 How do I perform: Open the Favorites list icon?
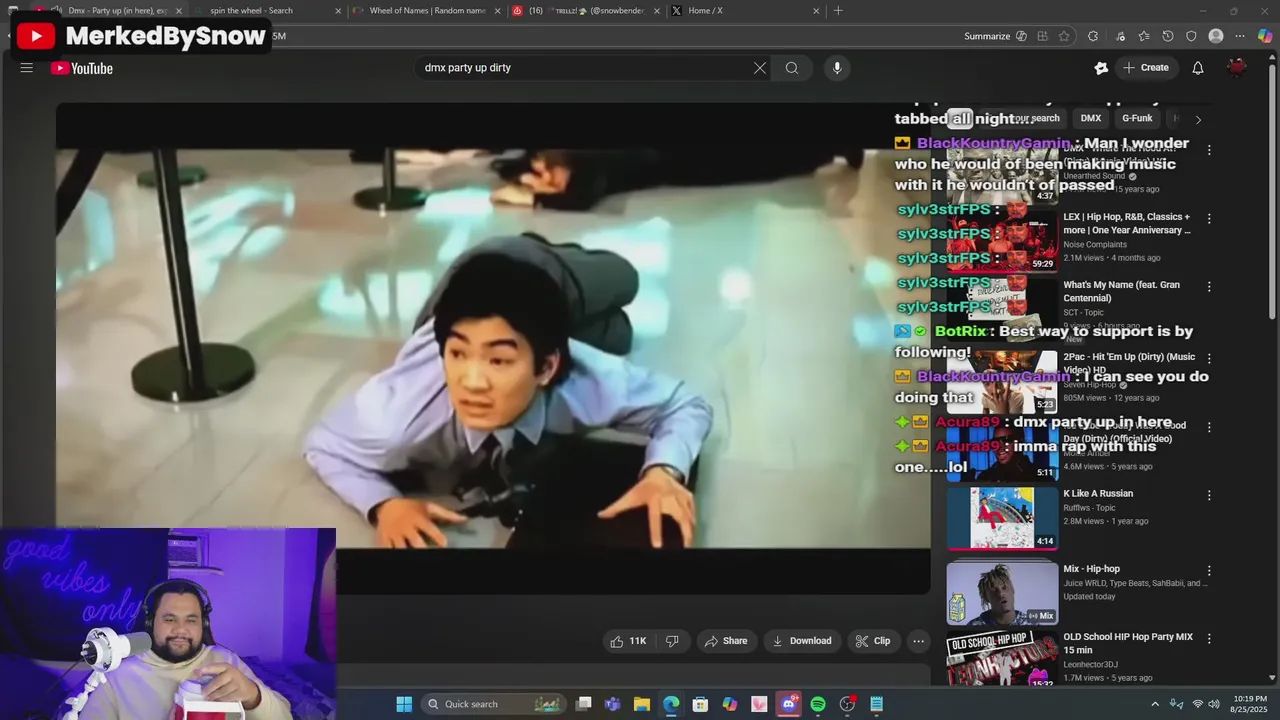[x=1143, y=36]
